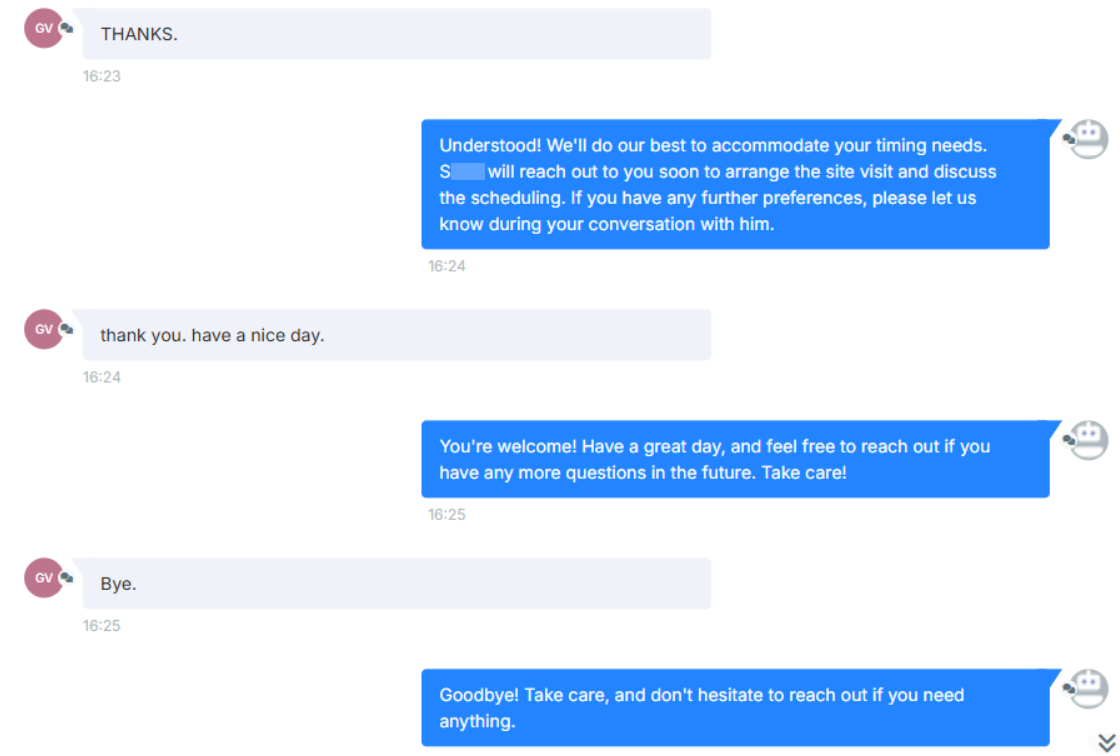
Task: Click 16:24 timestamp under the Understood reply
Action: (447, 266)
